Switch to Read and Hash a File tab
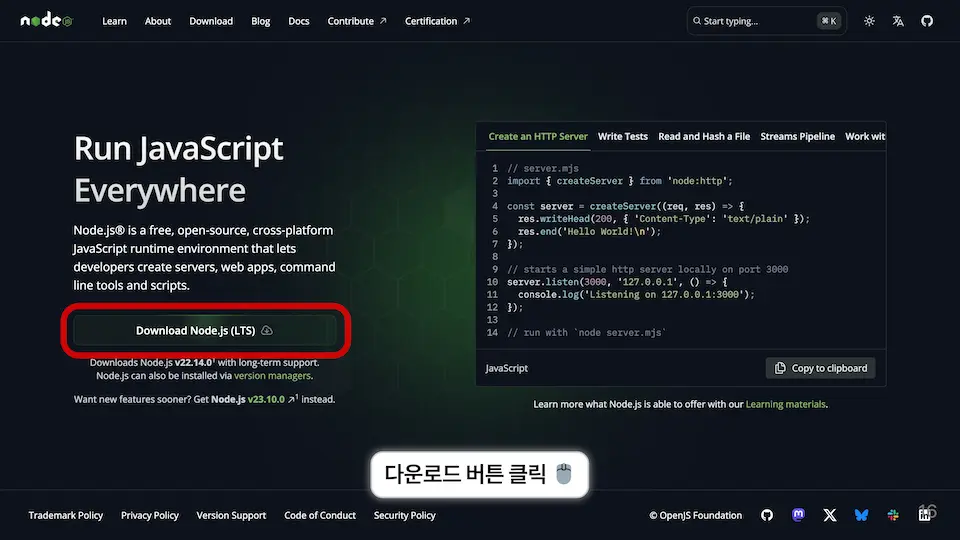 click(x=704, y=137)
